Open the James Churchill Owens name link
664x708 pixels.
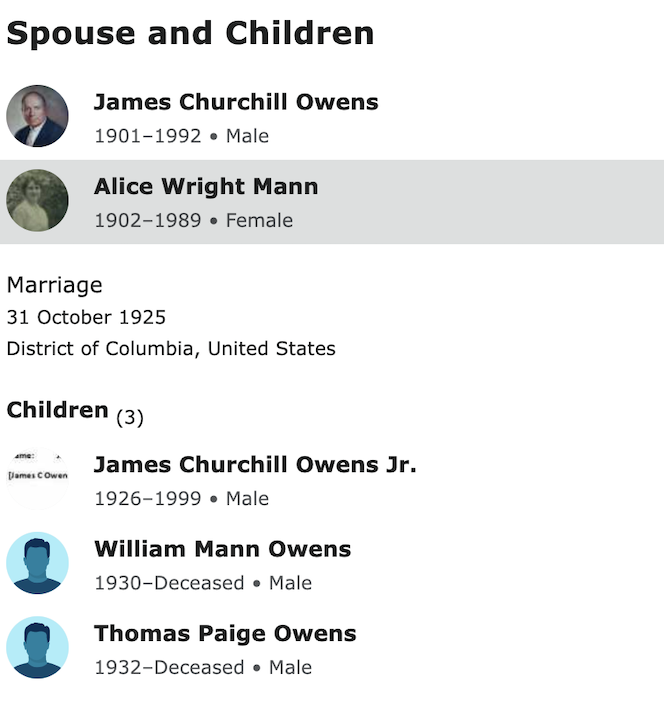click(x=235, y=102)
